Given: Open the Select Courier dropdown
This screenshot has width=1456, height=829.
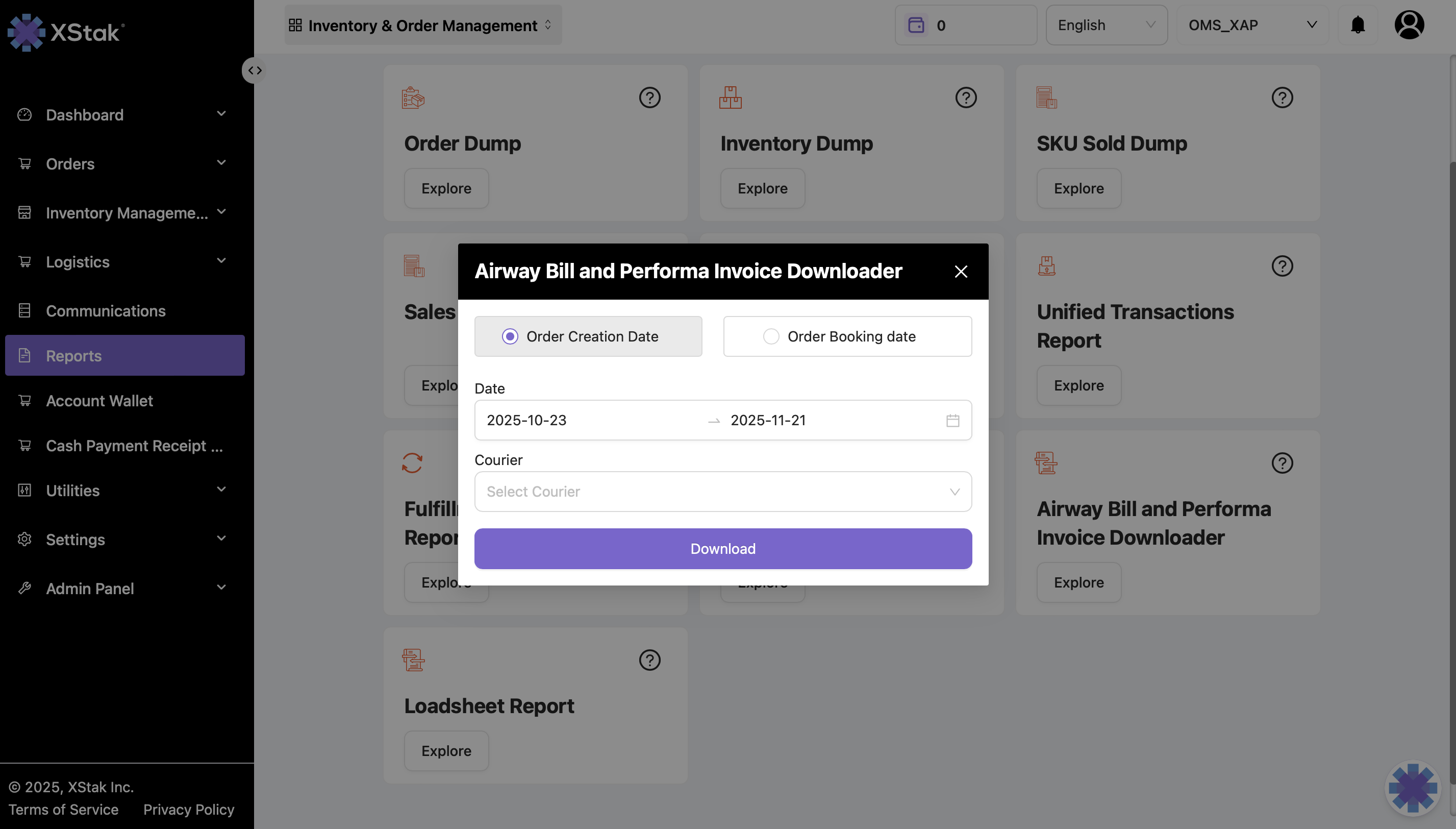Looking at the screenshot, I should (722, 492).
